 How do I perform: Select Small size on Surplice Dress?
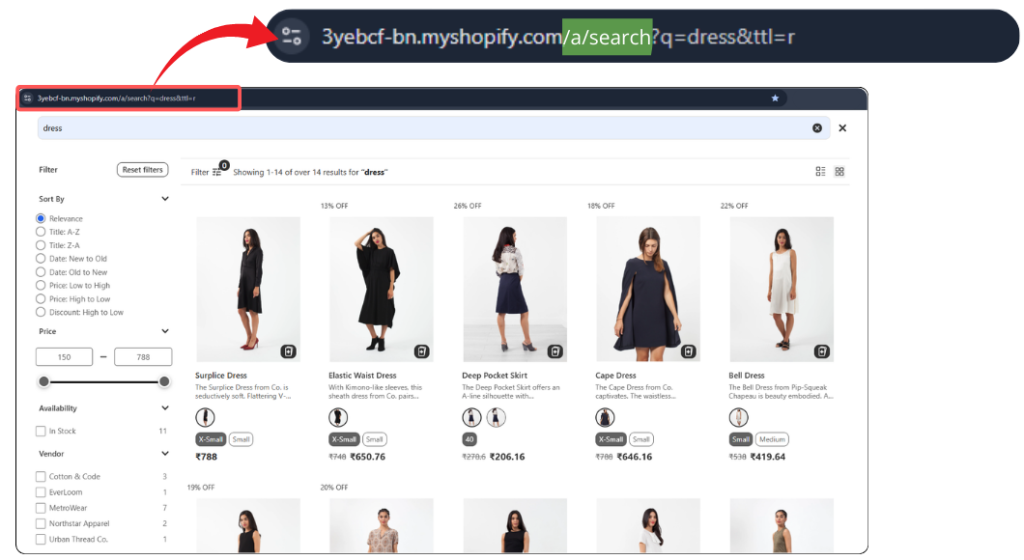click(x=241, y=439)
